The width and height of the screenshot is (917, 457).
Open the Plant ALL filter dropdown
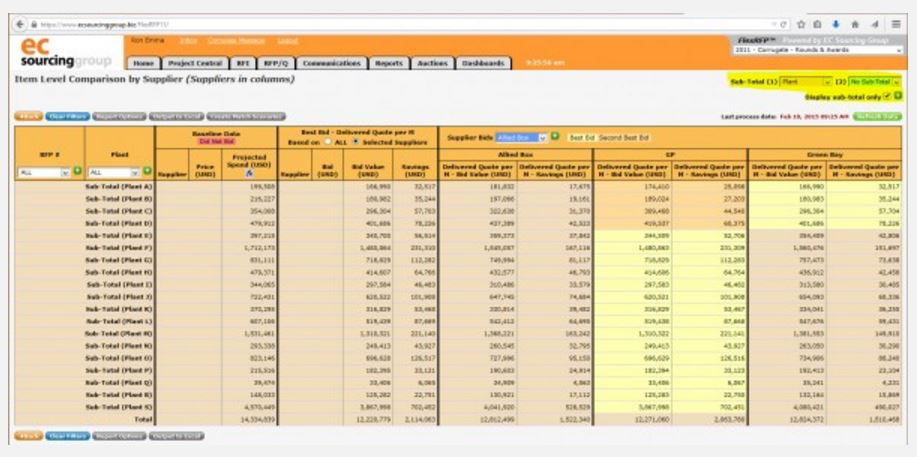114,173
